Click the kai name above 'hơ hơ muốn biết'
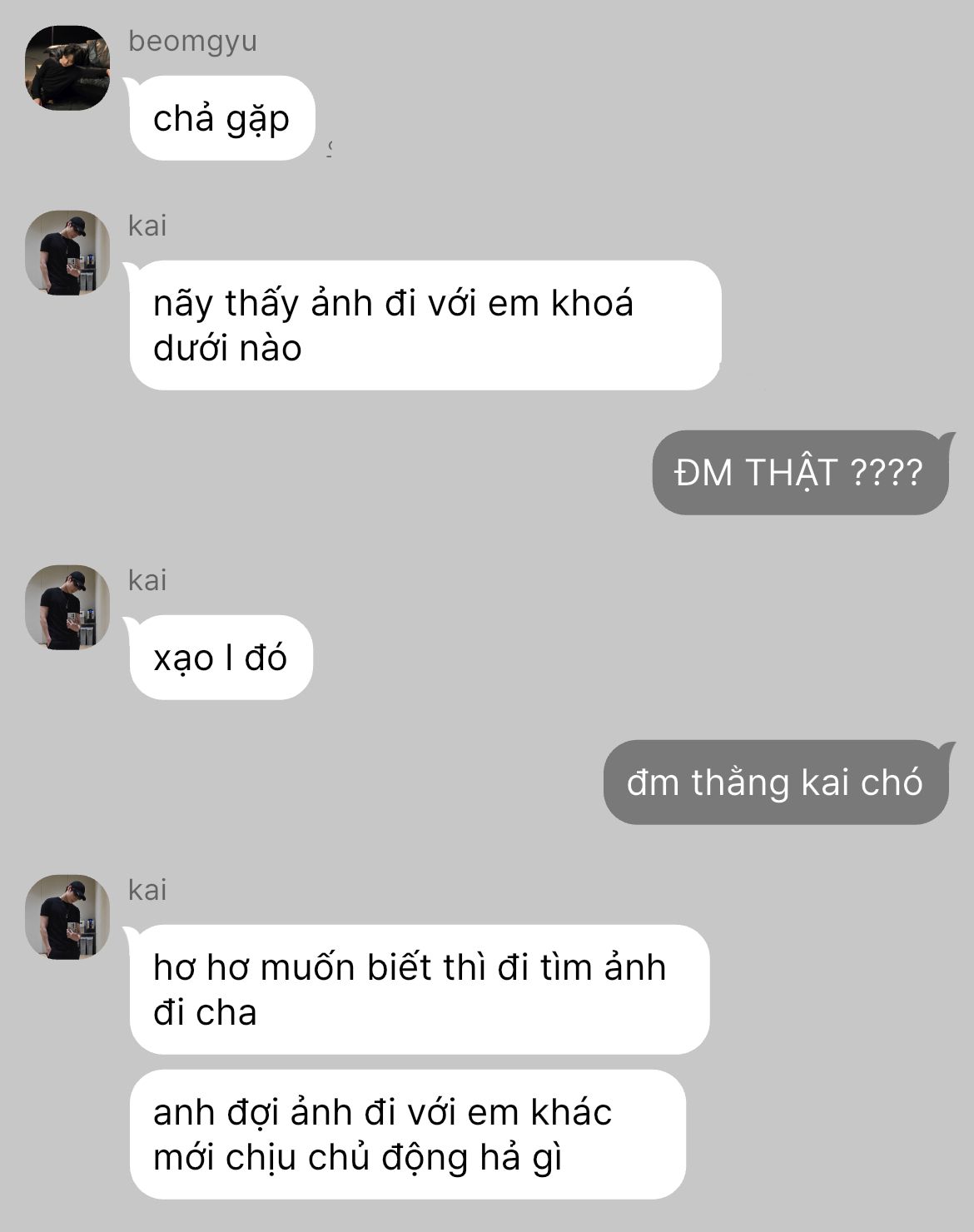The width and height of the screenshot is (974, 1232). pyautogui.click(x=147, y=890)
